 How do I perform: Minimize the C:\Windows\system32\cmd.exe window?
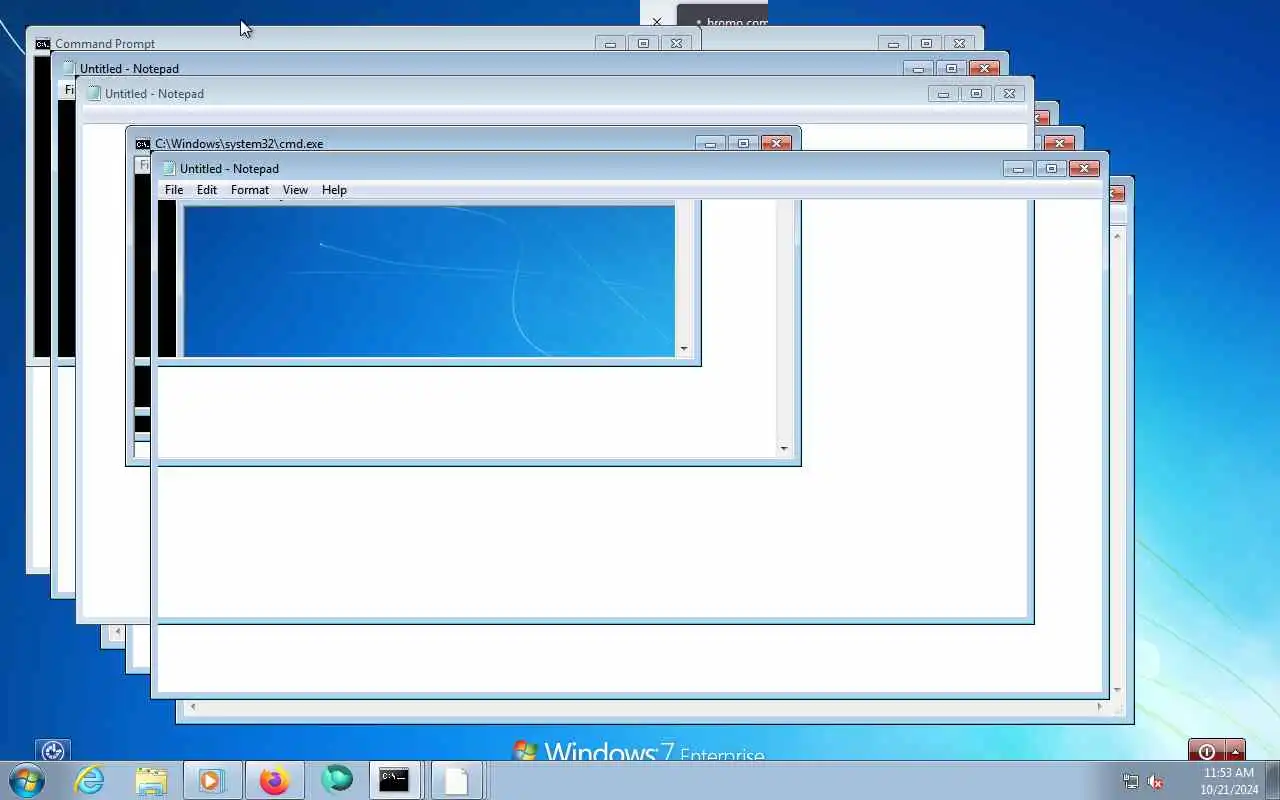[x=710, y=144]
